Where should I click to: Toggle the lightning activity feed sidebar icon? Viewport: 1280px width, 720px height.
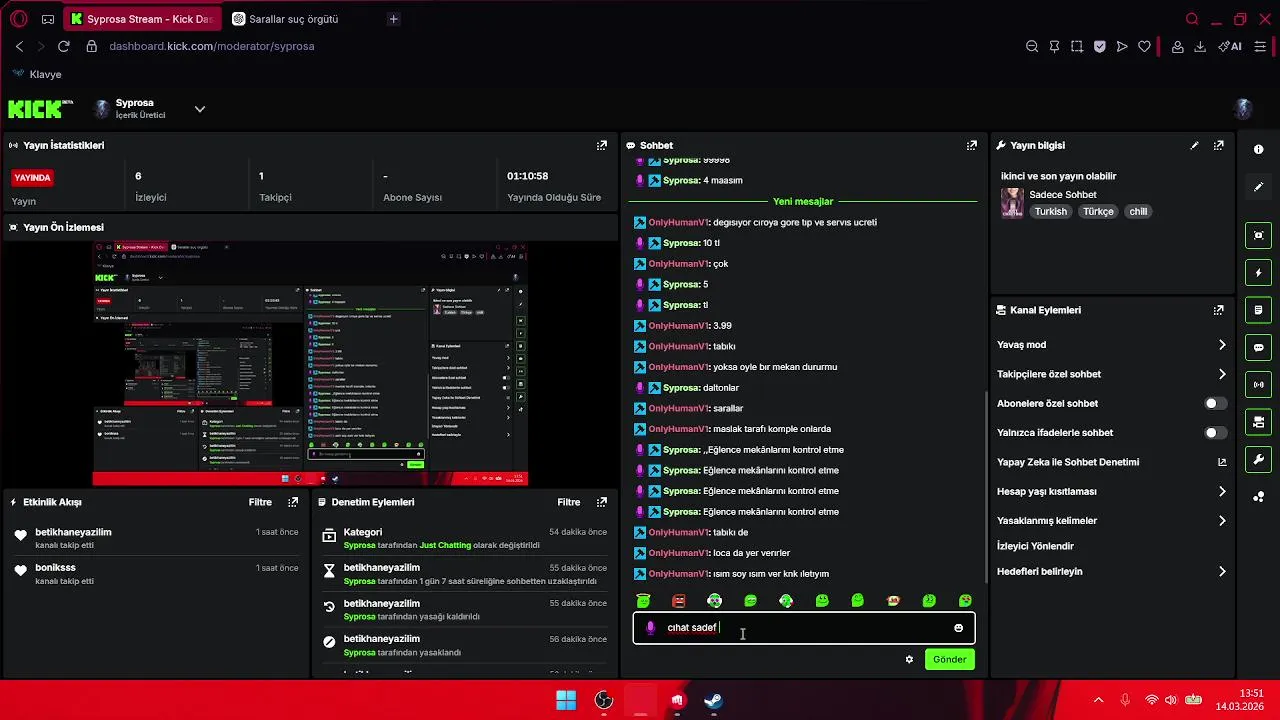(1258, 272)
